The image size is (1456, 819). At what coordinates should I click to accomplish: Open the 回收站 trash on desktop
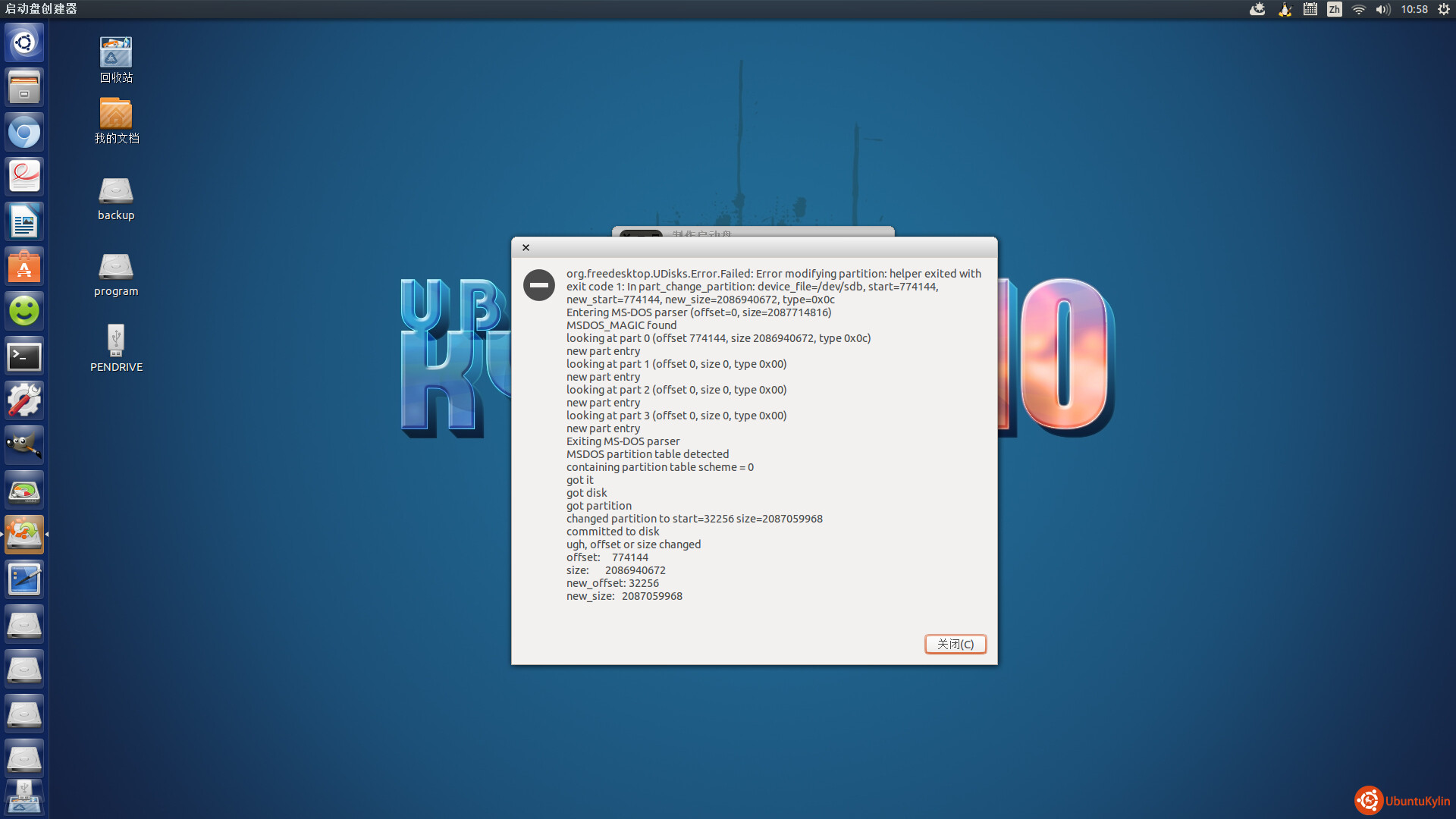[116, 53]
